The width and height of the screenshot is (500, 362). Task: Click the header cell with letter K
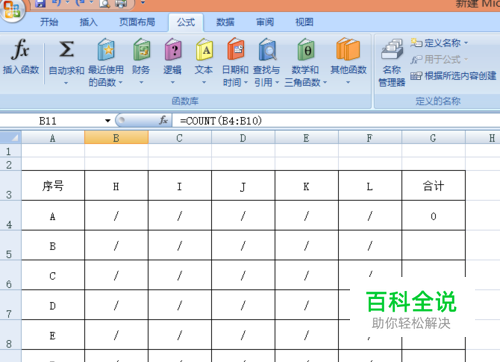point(306,186)
